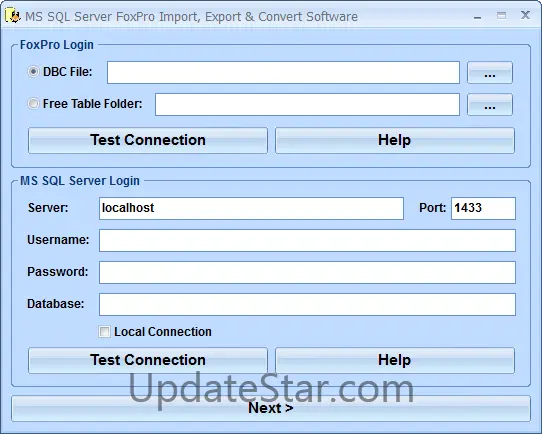Image resolution: width=542 pixels, height=434 pixels.
Task: Test the FoxPro connection
Action: (148, 140)
